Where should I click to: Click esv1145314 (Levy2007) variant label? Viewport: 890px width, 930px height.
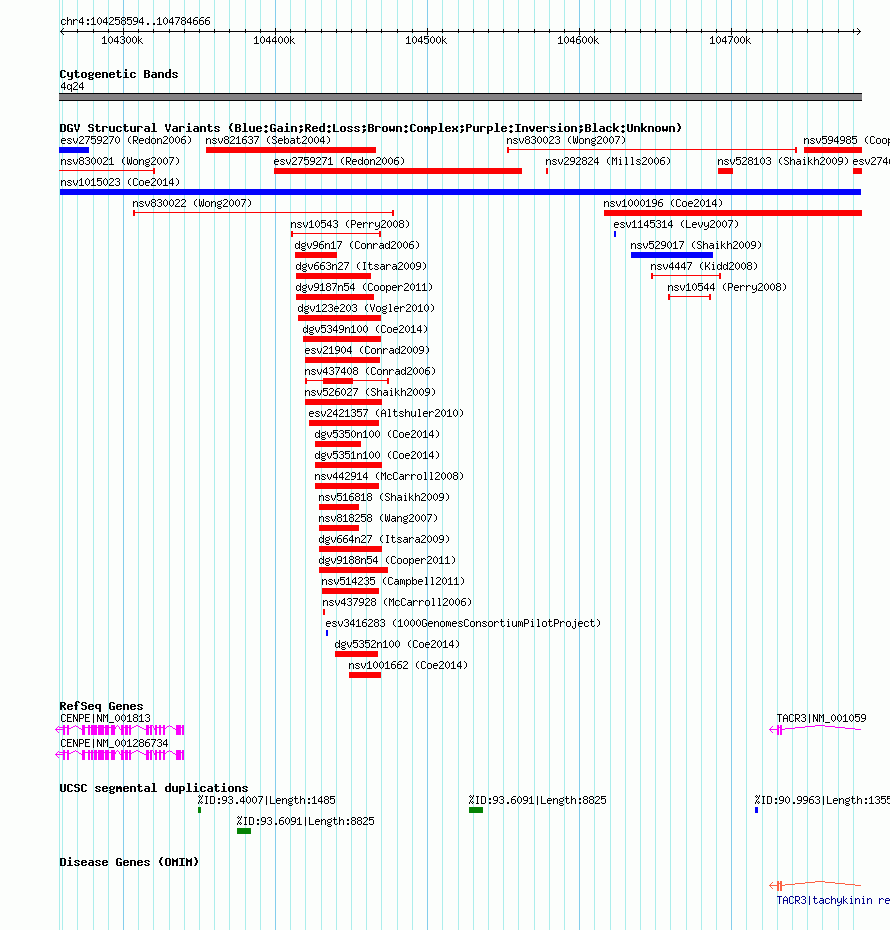click(x=676, y=224)
